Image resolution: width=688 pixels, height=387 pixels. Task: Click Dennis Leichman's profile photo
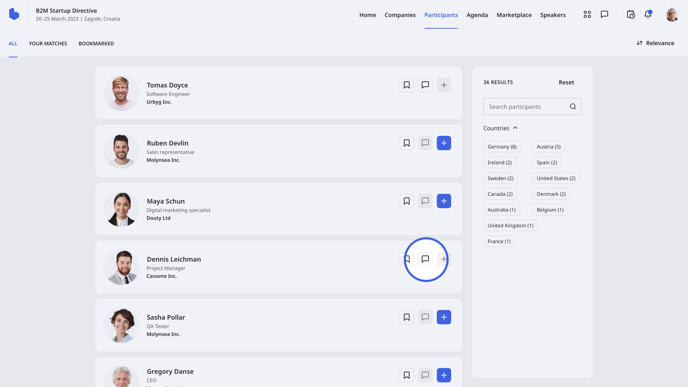click(122, 267)
